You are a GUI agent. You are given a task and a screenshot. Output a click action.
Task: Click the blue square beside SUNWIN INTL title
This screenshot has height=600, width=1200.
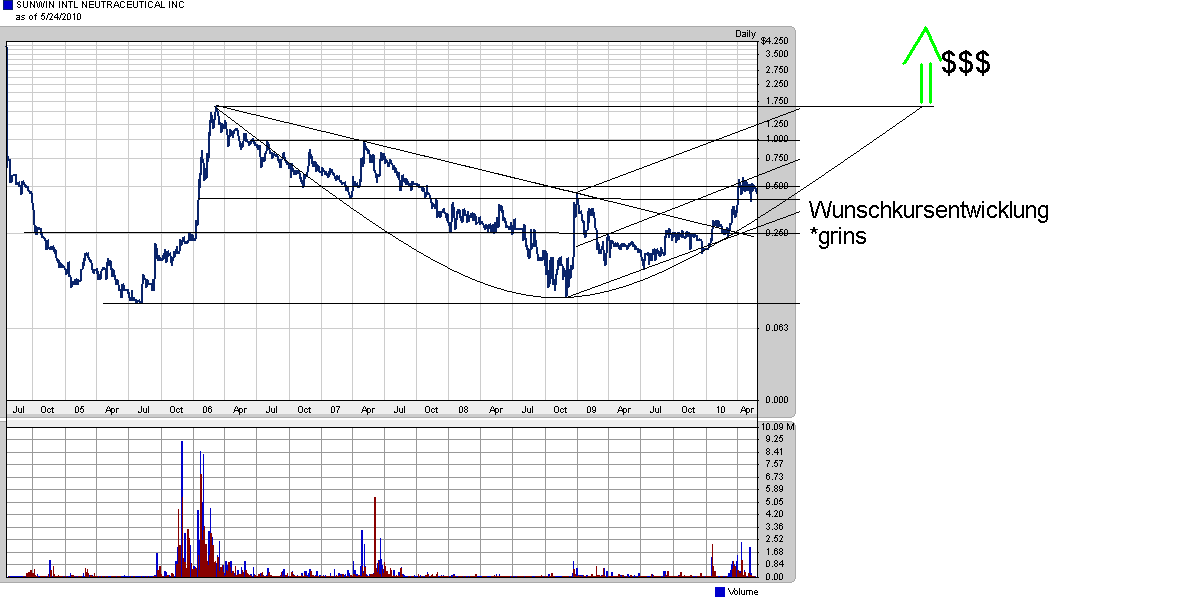point(8,5)
